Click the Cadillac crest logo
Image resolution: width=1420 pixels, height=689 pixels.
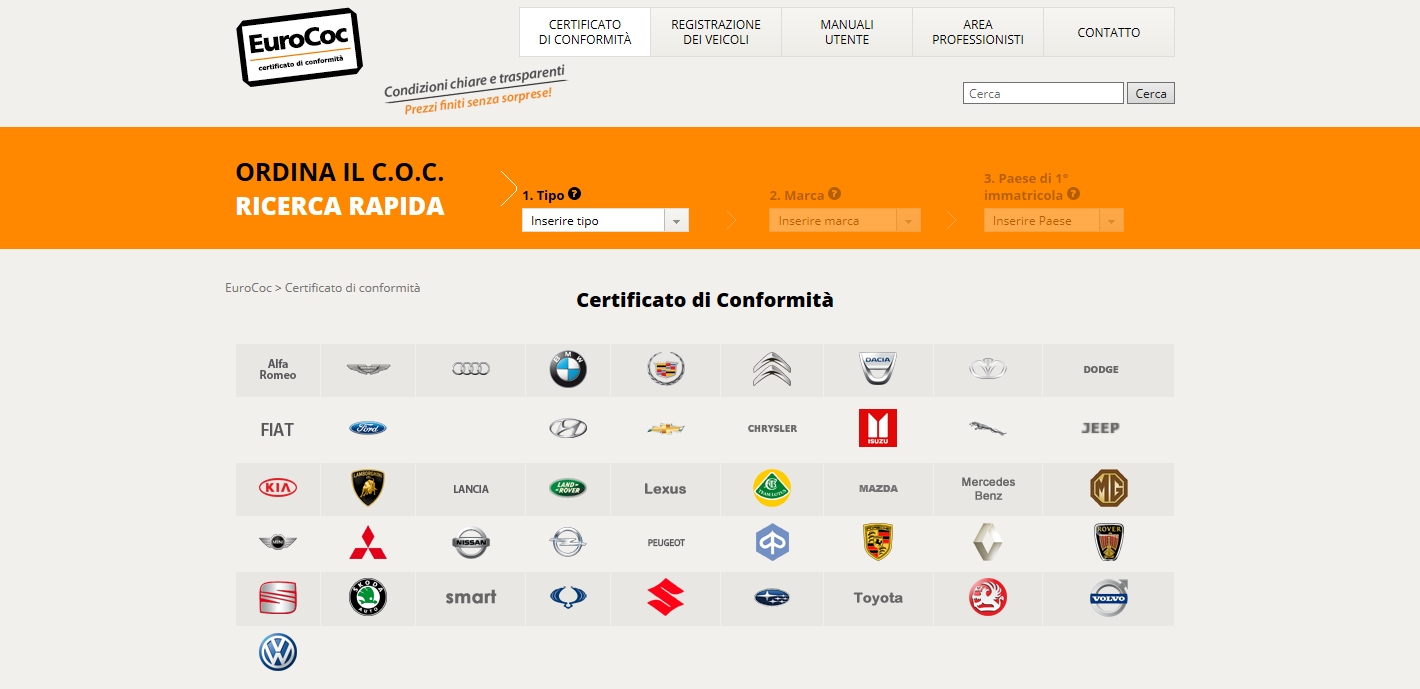pos(666,369)
